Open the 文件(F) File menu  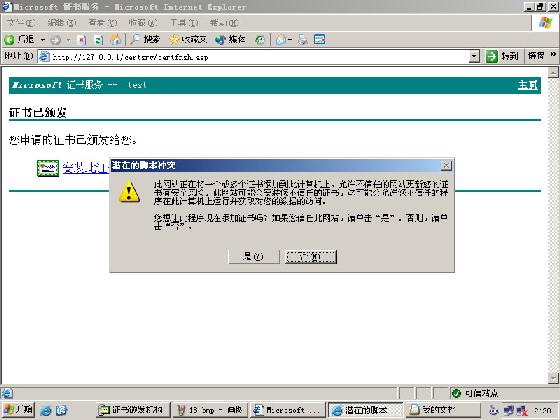point(21,23)
